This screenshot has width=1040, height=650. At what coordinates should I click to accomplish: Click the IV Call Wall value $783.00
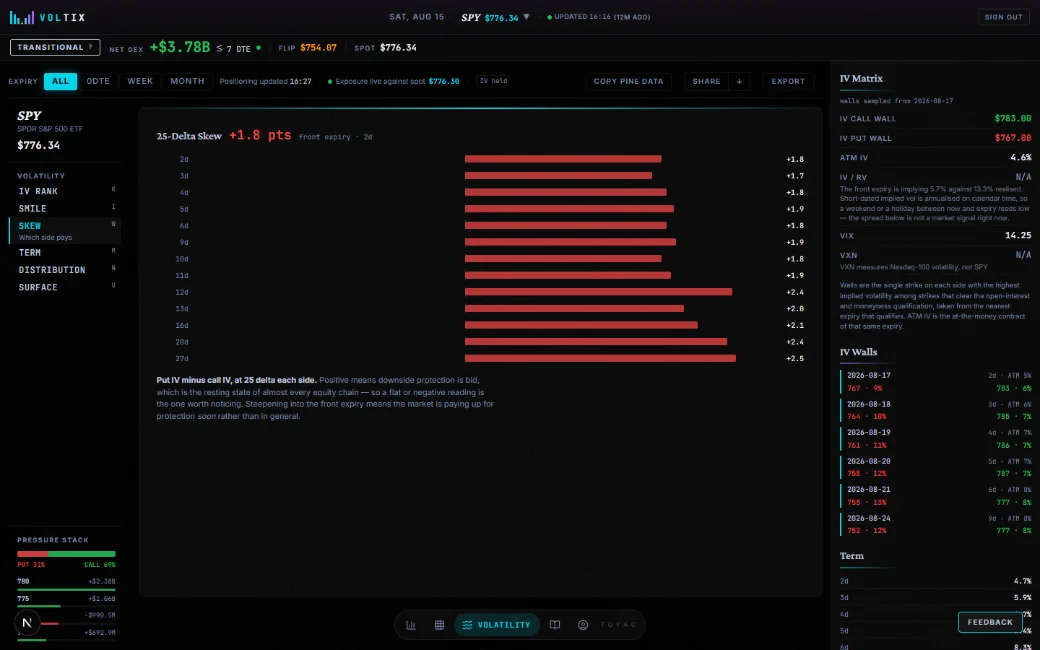(x=1013, y=119)
